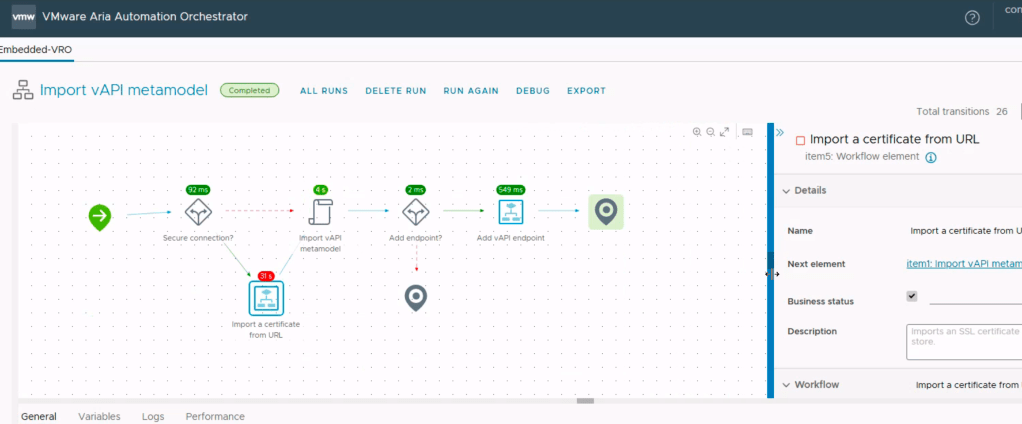1022x424 pixels.
Task: Zoom out on the workflow canvas
Action: pyautogui.click(x=710, y=132)
